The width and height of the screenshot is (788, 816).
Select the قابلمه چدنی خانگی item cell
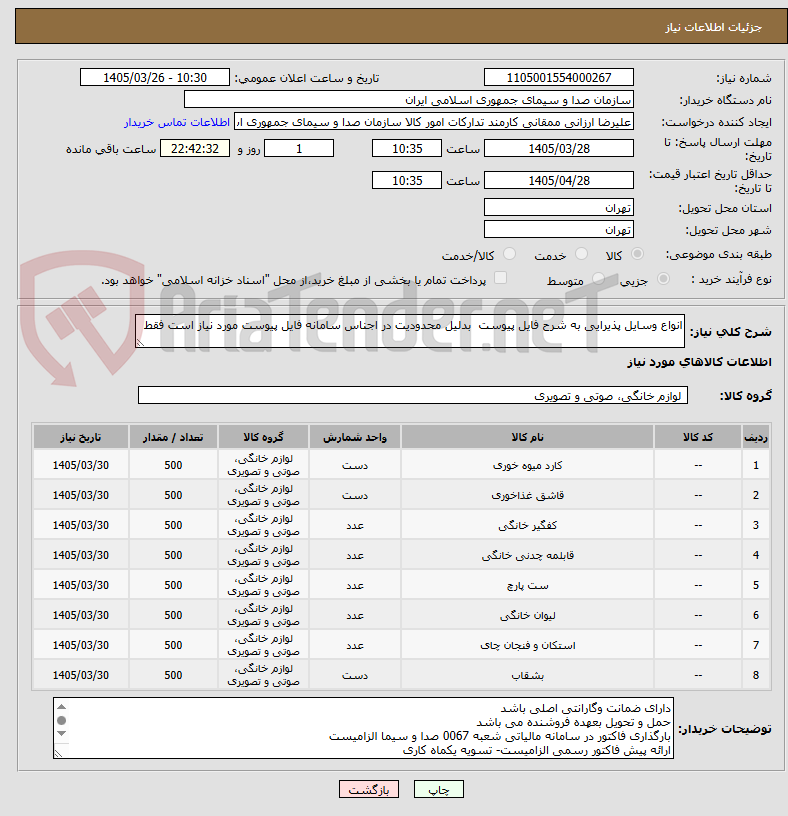point(527,555)
